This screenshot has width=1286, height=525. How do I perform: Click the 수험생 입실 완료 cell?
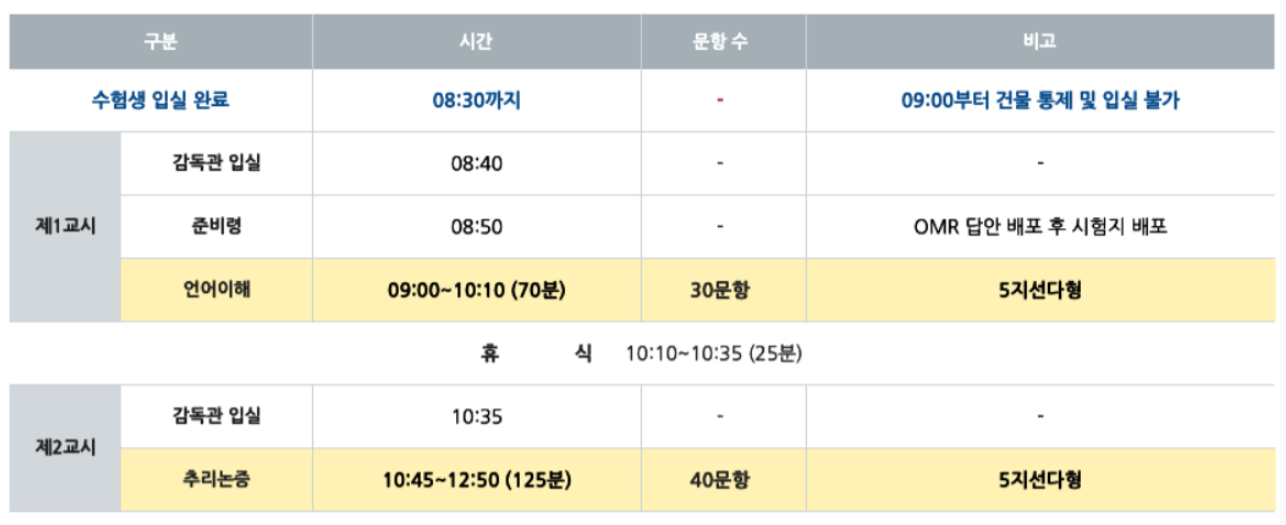click(x=160, y=101)
